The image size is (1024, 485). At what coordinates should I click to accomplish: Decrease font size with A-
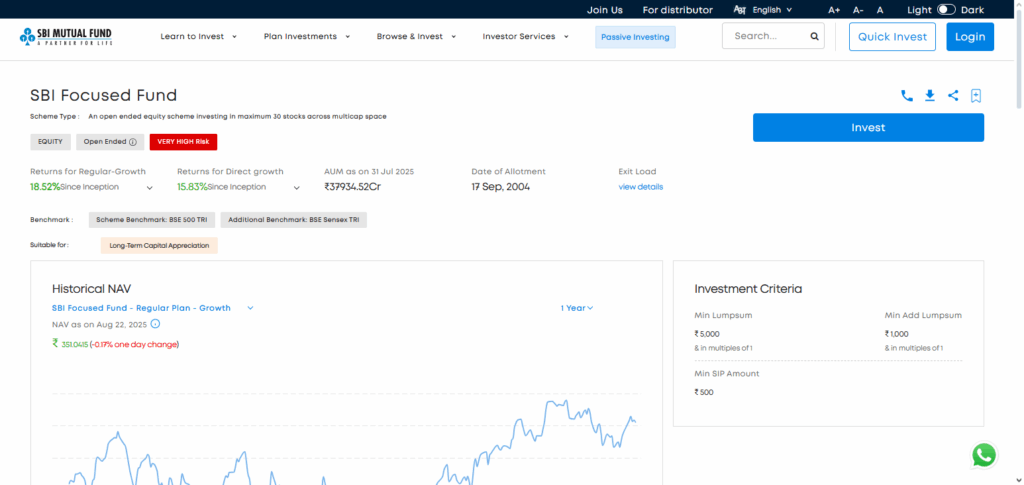(x=858, y=10)
